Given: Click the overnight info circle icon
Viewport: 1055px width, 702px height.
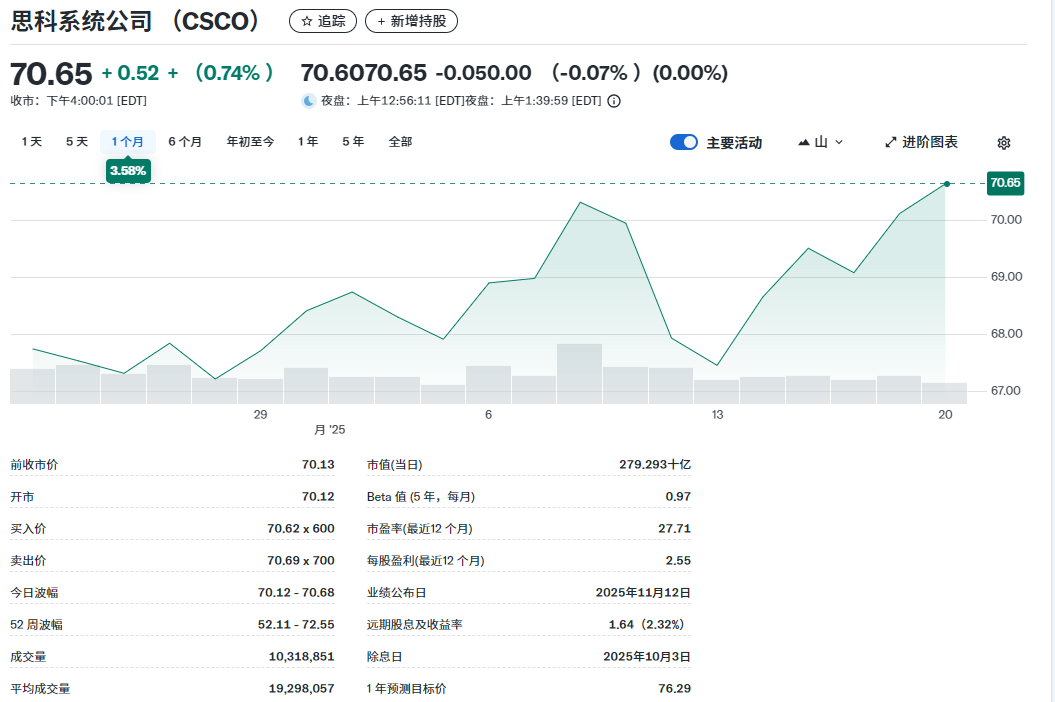Looking at the screenshot, I should 614,101.
